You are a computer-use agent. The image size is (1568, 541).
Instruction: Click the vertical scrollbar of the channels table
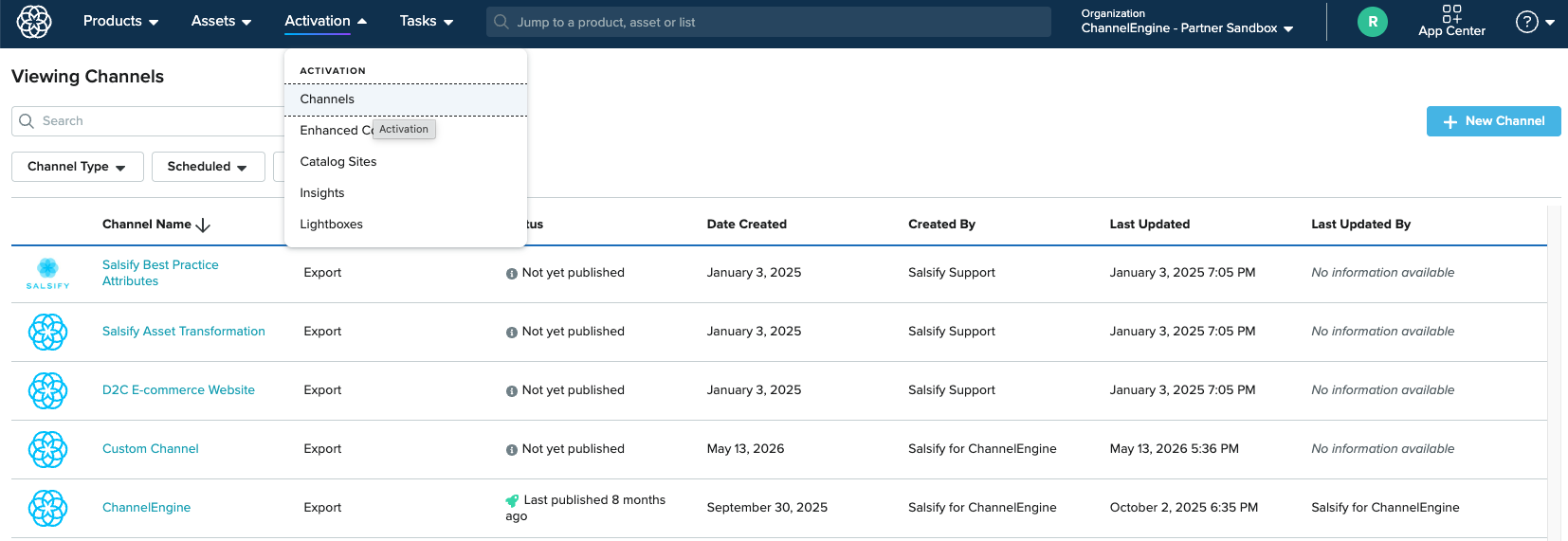(1553, 373)
